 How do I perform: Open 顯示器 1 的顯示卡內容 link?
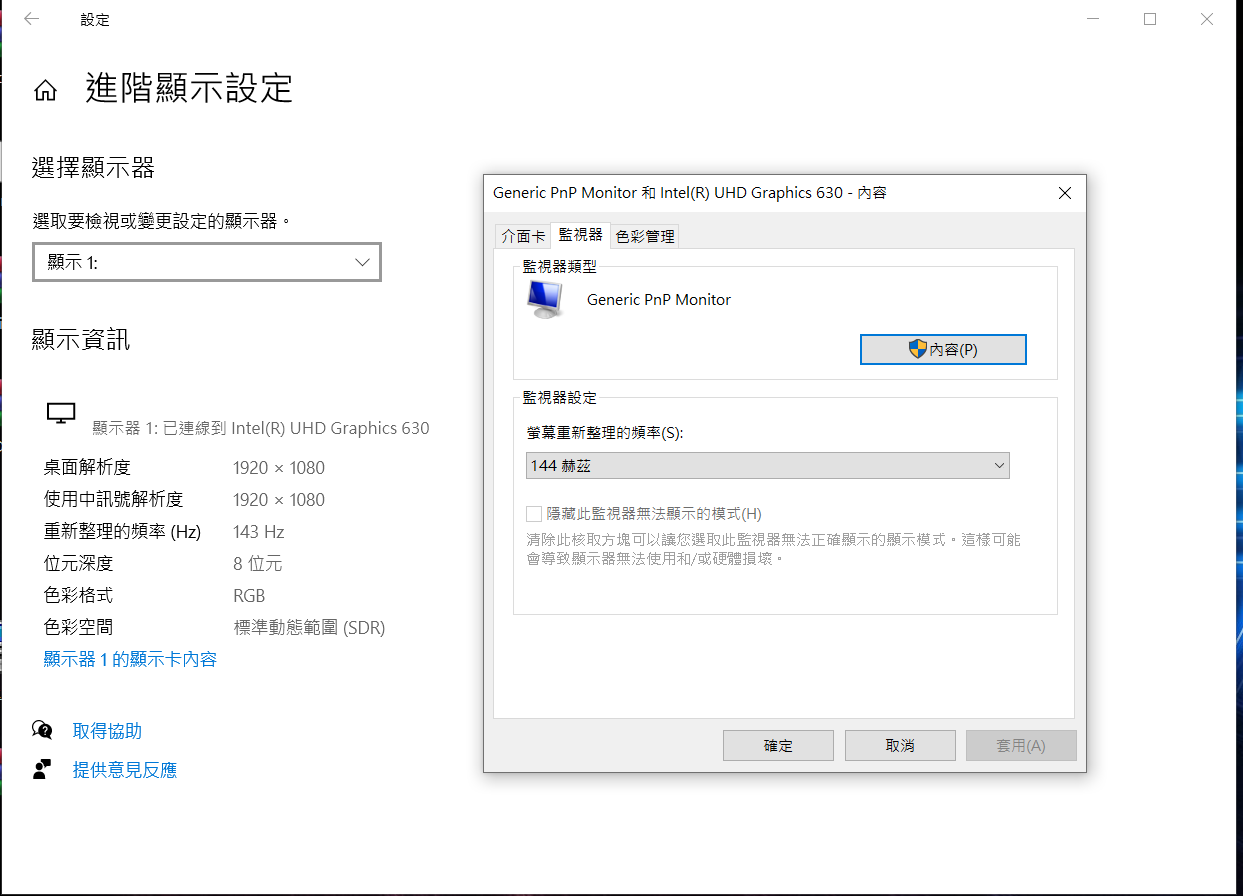point(130,659)
